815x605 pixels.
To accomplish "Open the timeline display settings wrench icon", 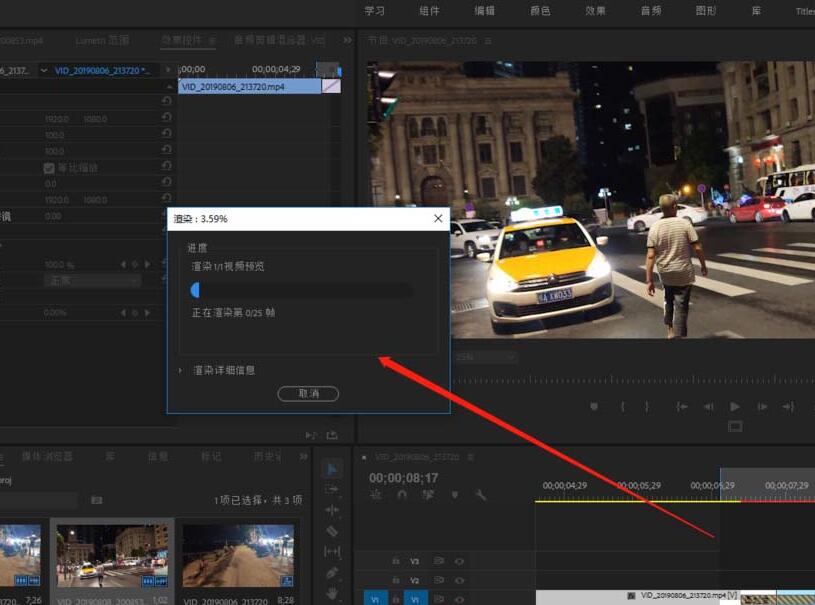I will (479, 494).
